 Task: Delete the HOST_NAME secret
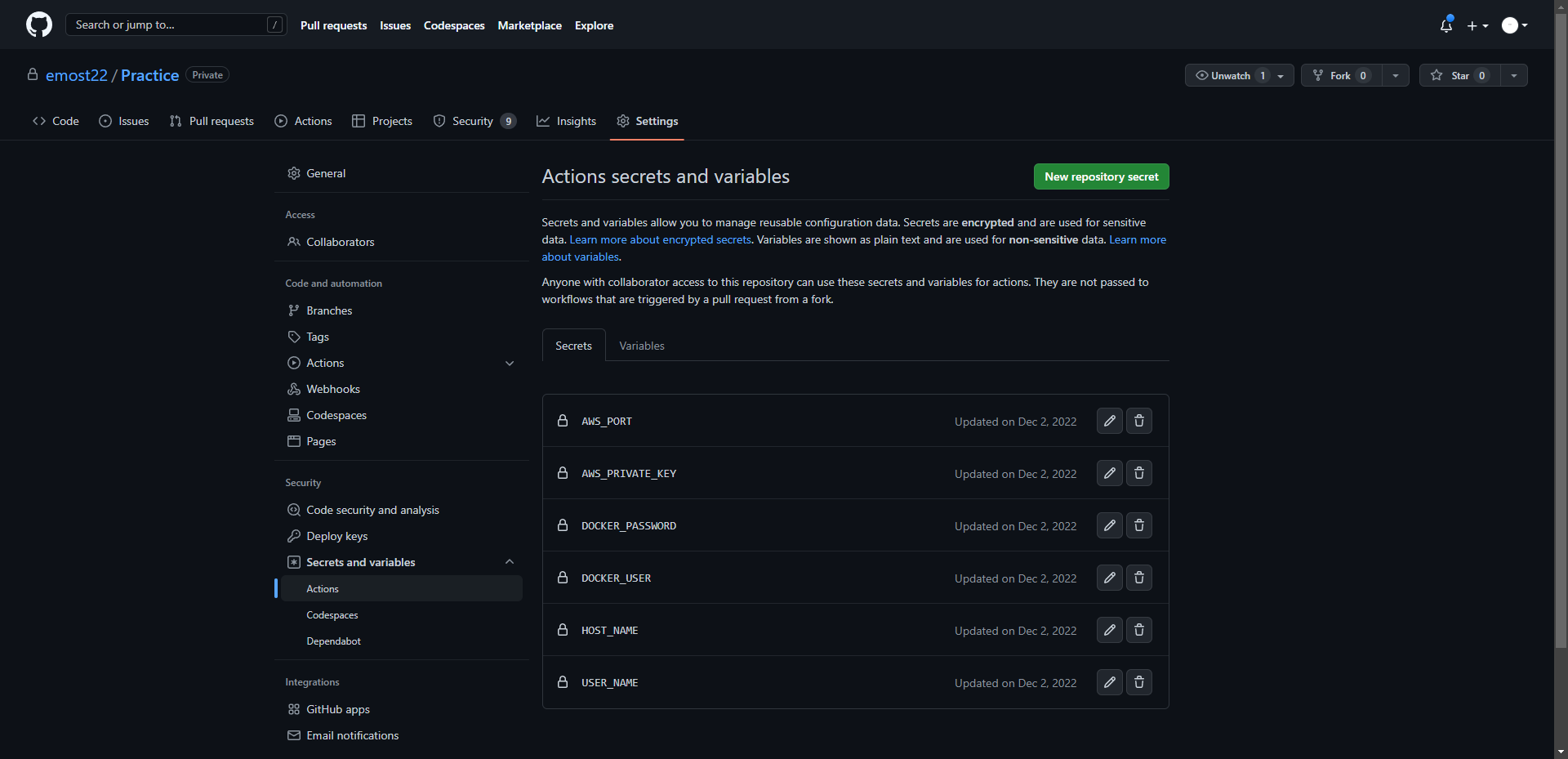[1138, 630]
